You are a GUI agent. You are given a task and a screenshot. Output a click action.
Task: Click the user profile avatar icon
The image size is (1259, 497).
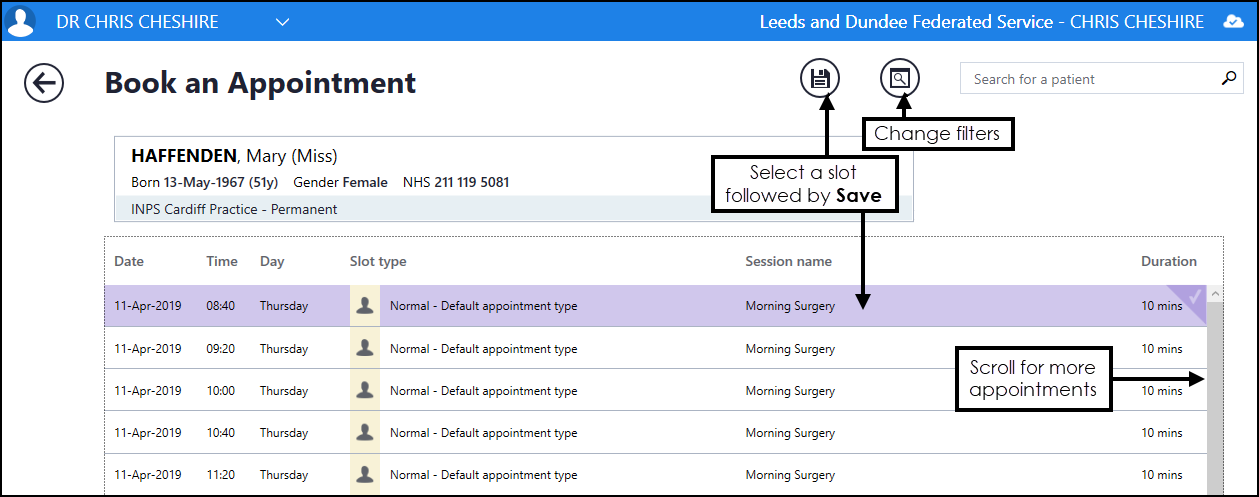pyautogui.click(x=21, y=21)
